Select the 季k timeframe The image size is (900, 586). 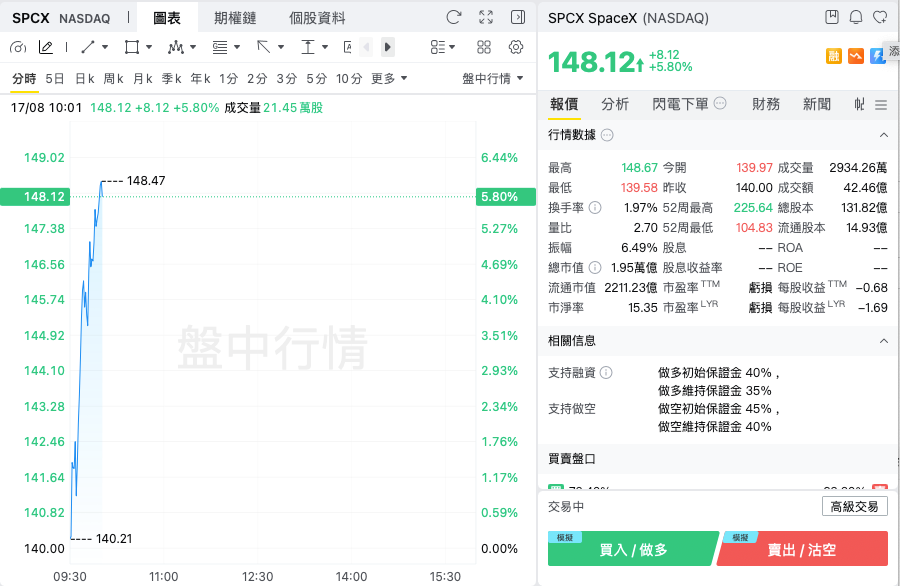tap(171, 78)
